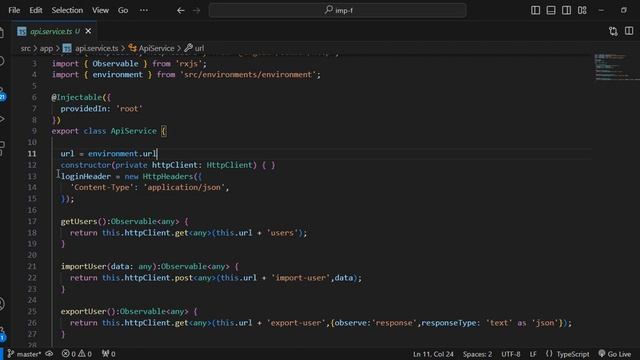Click line number 17 in the gutter
The image size is (640, 360).
(x=32, y=221)
